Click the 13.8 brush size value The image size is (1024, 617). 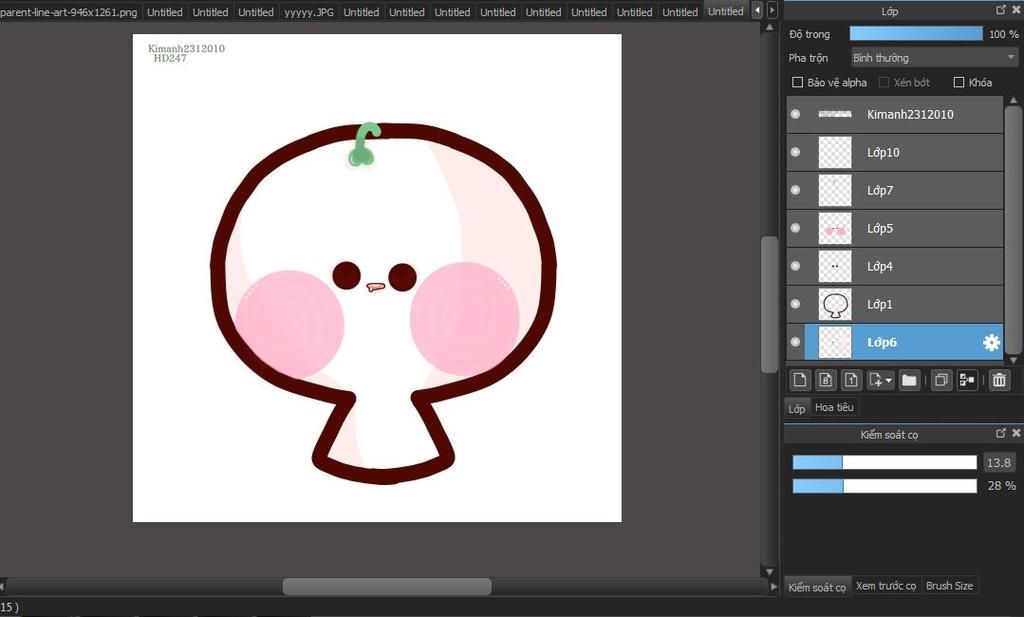pos(999,462)
